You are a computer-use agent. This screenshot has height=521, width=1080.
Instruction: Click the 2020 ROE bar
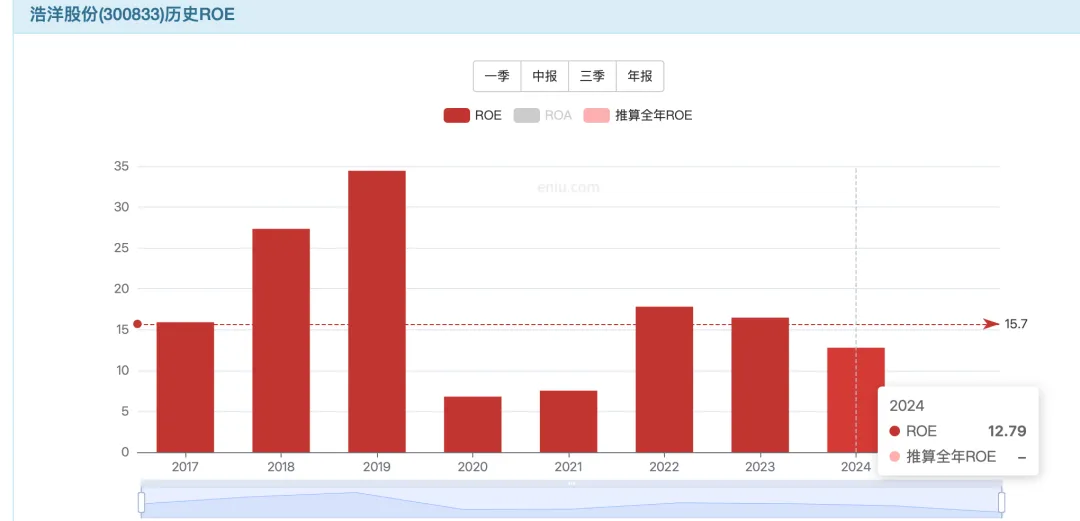coord(472,425)
